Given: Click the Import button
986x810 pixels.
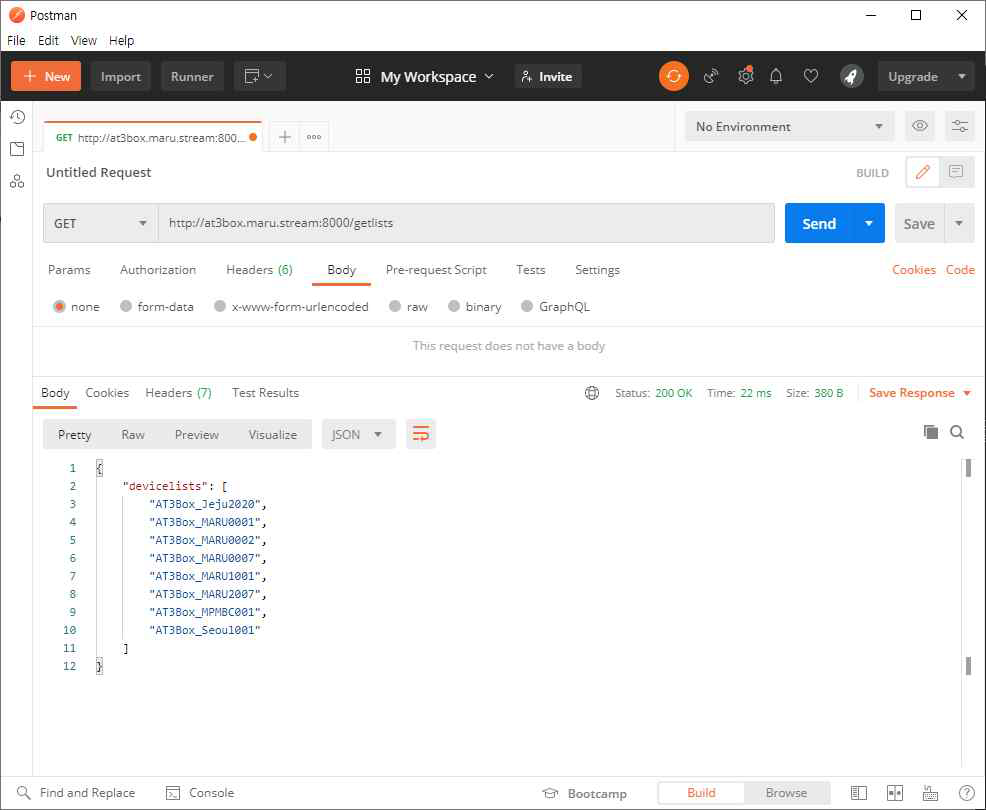Looking at the screenshot, I should point(121,77).
